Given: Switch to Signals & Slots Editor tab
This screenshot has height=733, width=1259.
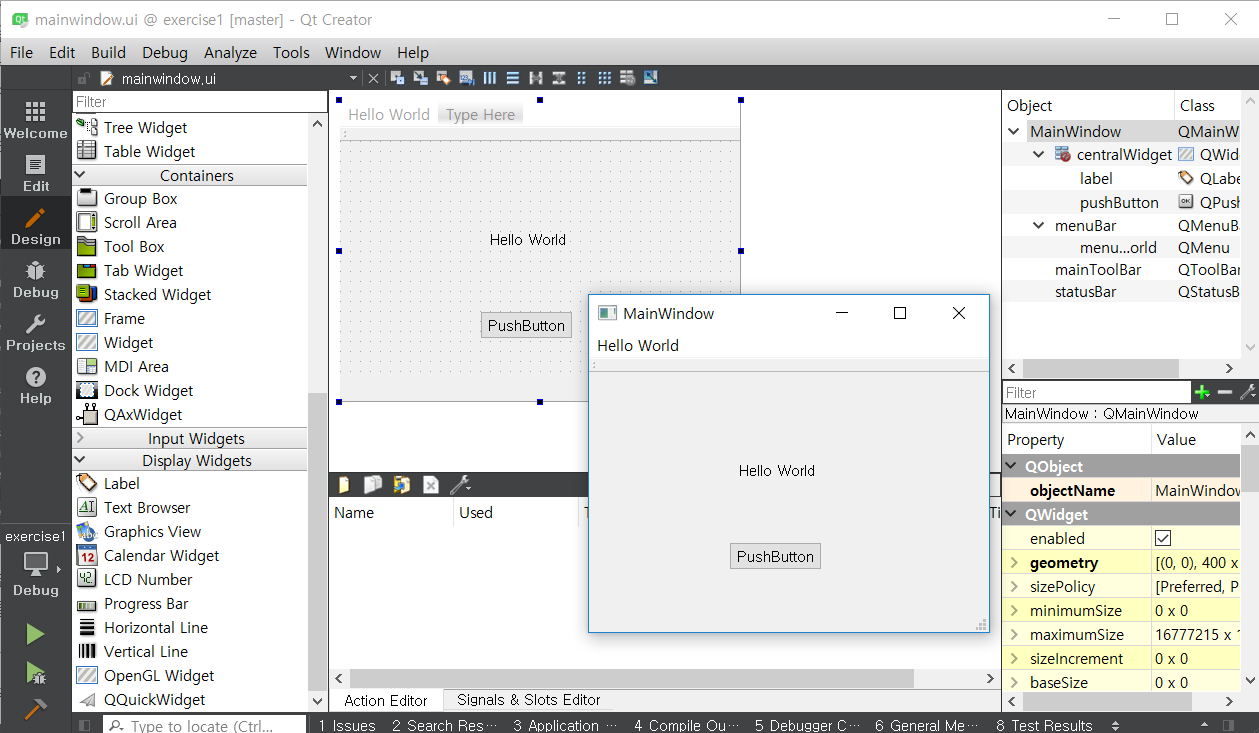Looking at the screenshot, I should (528, 700).
